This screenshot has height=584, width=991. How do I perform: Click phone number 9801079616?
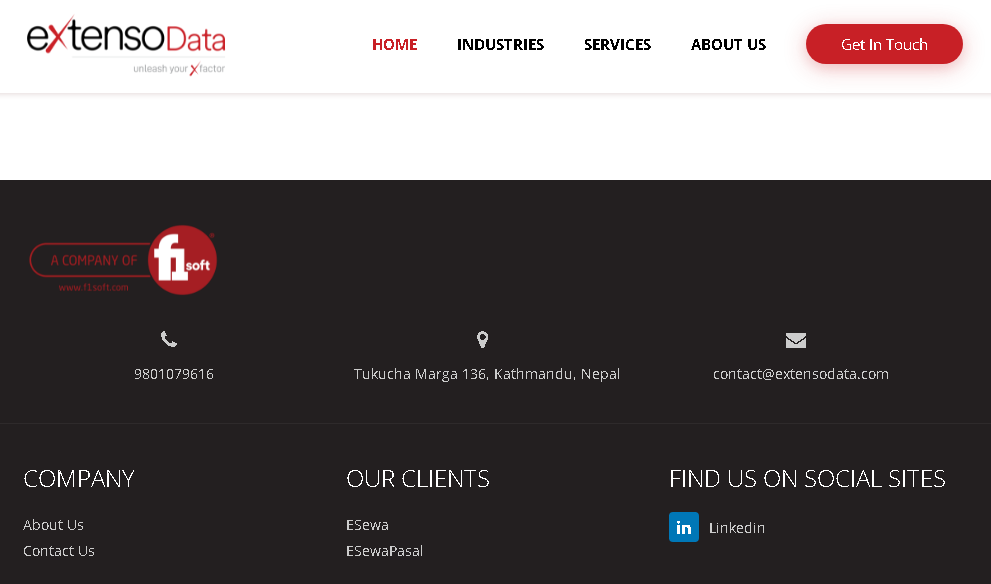pyautogui.click(x=174, y=374)
